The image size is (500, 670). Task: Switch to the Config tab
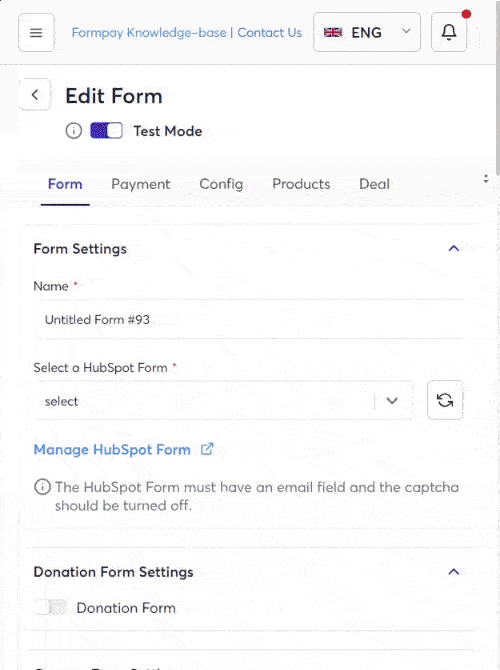[221, 184]
